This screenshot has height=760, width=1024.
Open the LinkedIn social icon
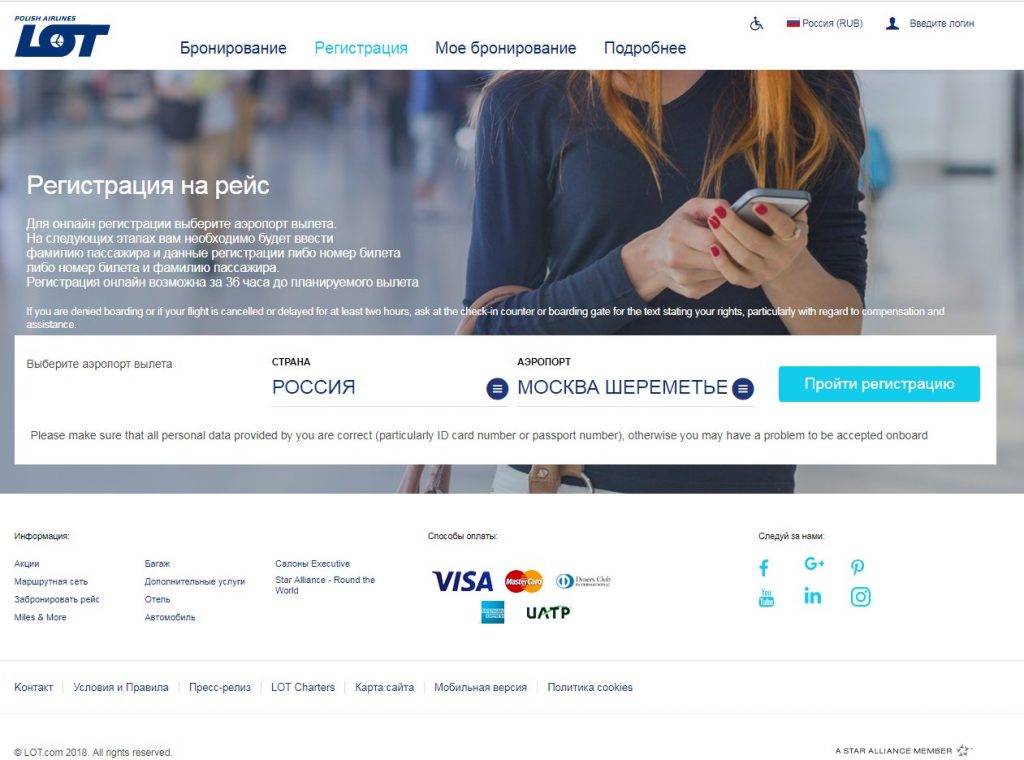[812, 595]
